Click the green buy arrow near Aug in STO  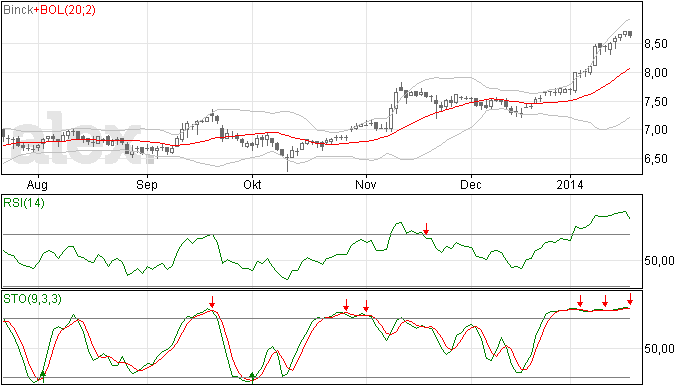tap(42, 376)
